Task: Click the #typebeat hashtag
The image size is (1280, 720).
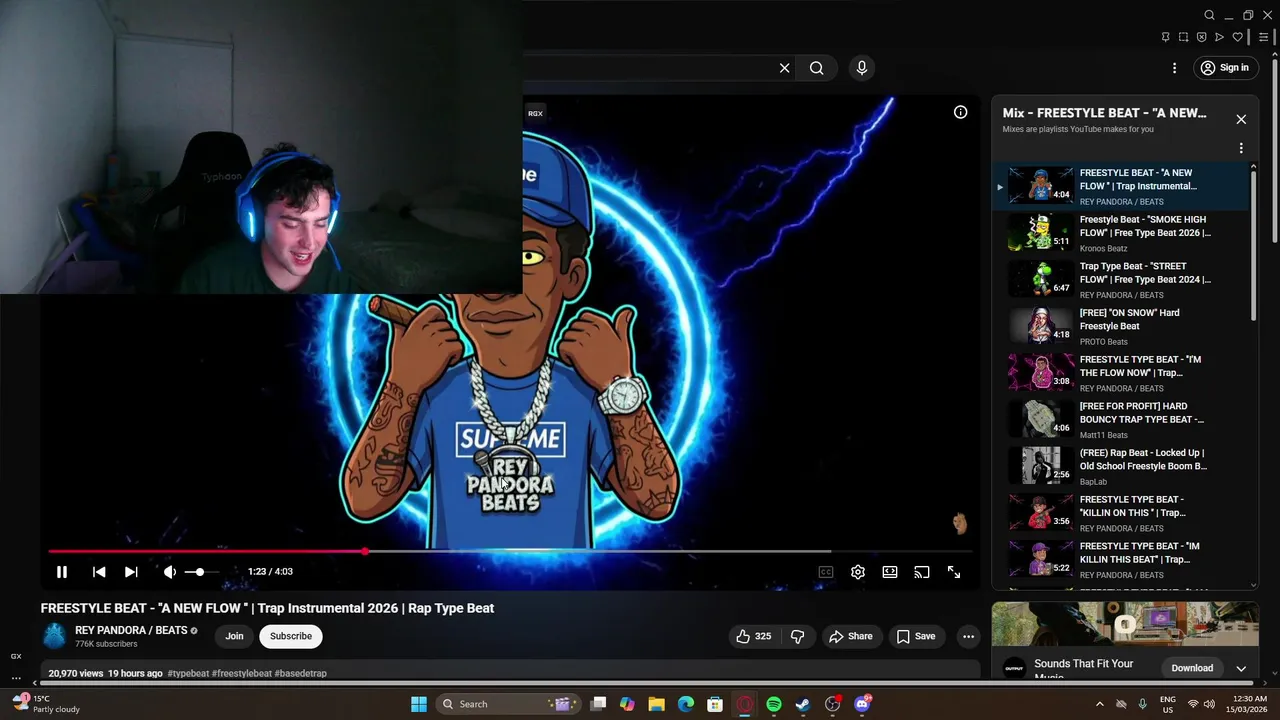Action: pyautogui.click(x=188, y=674)
